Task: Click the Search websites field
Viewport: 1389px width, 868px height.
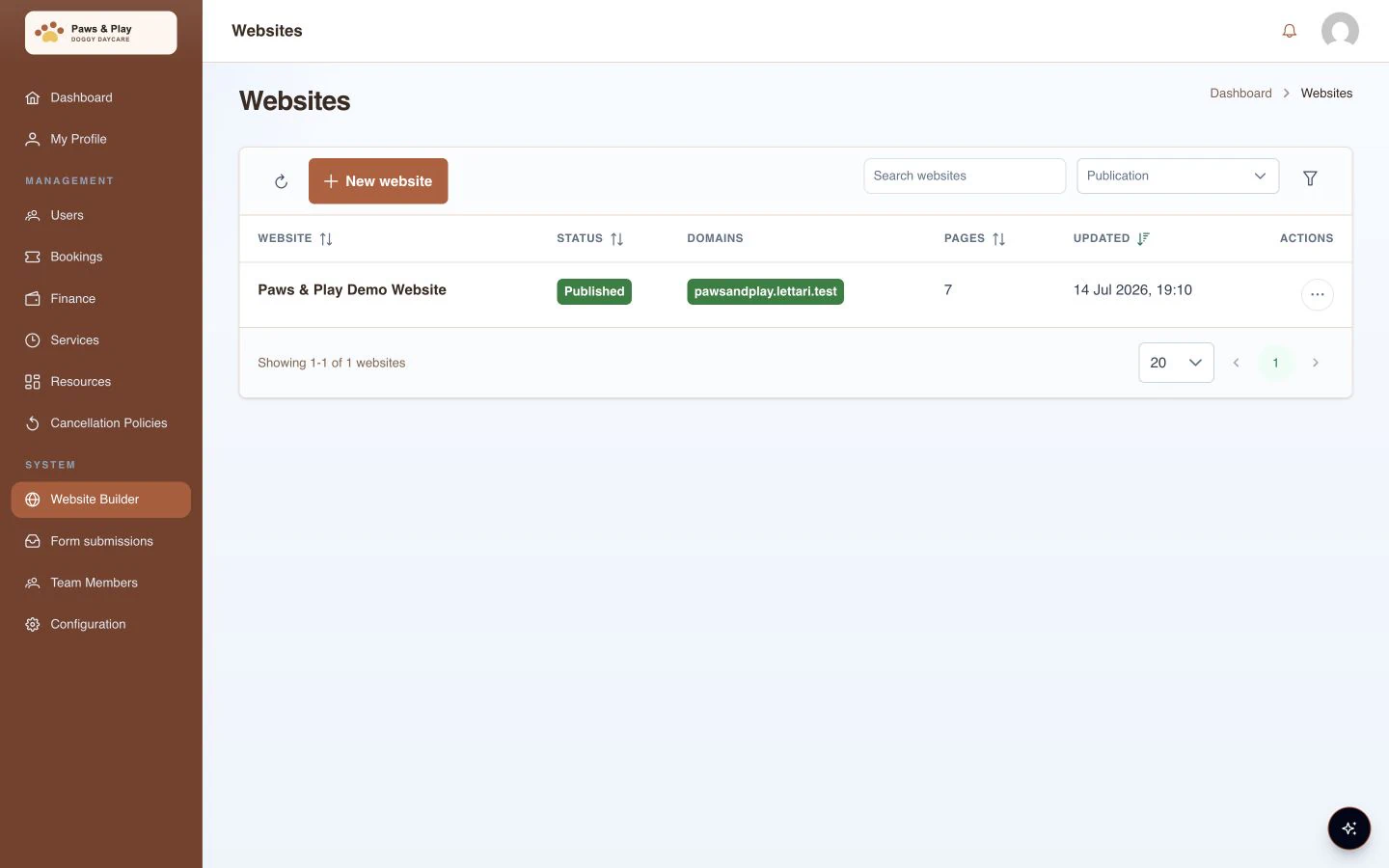Action: click(965, 176)
